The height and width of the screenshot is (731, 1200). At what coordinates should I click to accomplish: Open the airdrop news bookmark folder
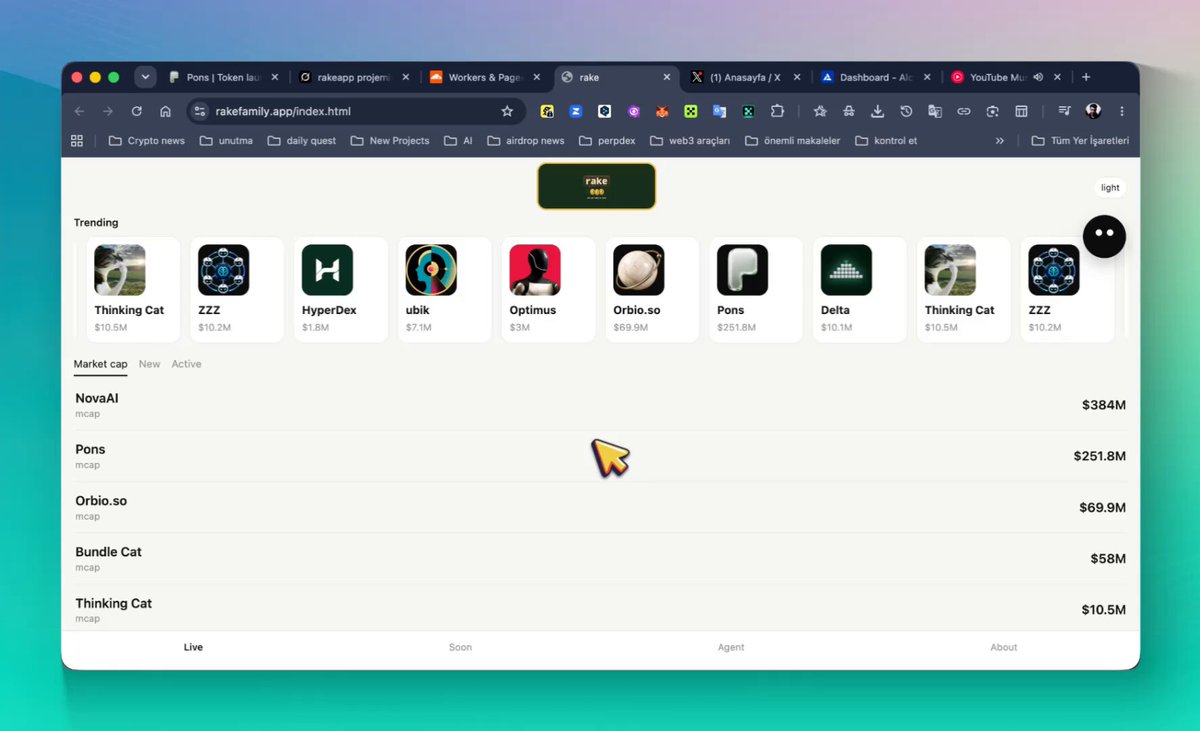click(526, 141)
